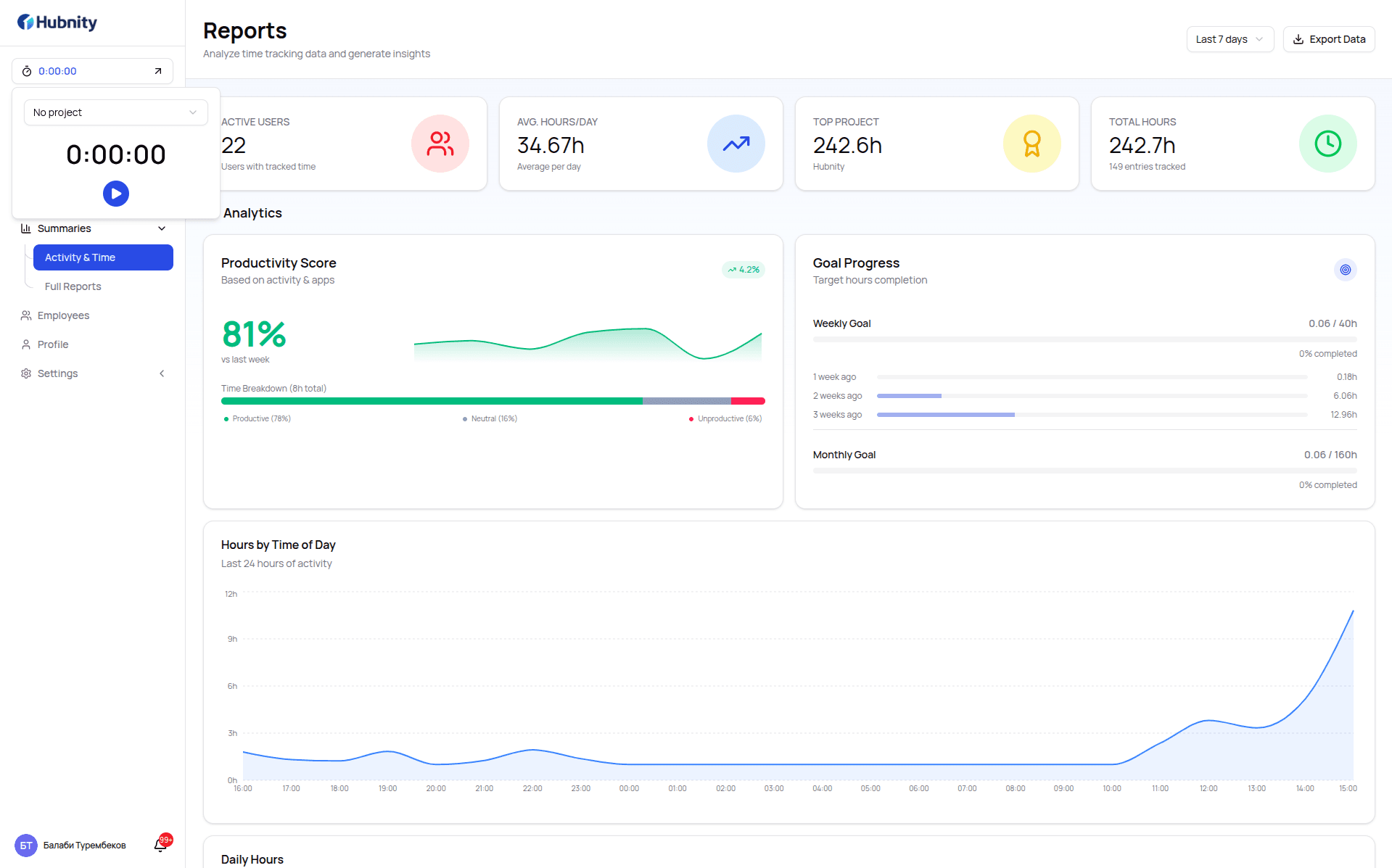
Task: Go to the Employees page
Action: [x=63, y=315]
